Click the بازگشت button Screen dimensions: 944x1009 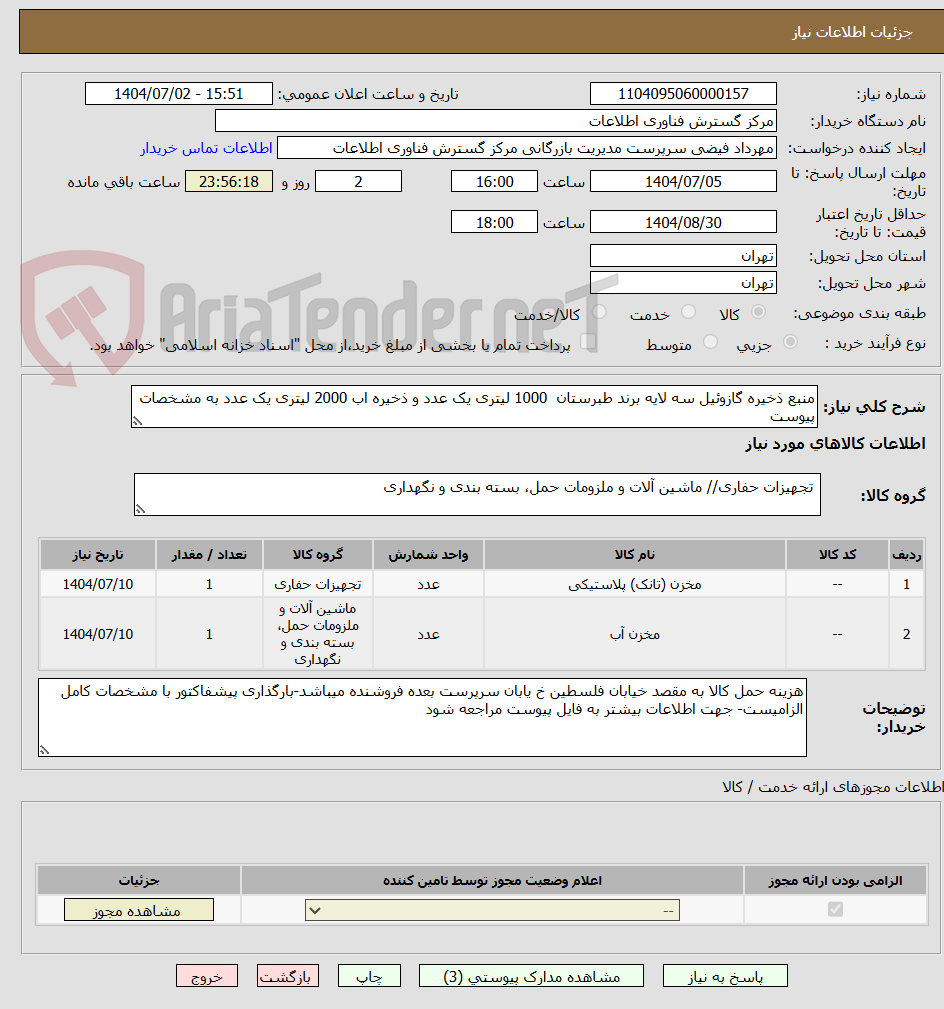pyautogui.click(x=288, y=975)
